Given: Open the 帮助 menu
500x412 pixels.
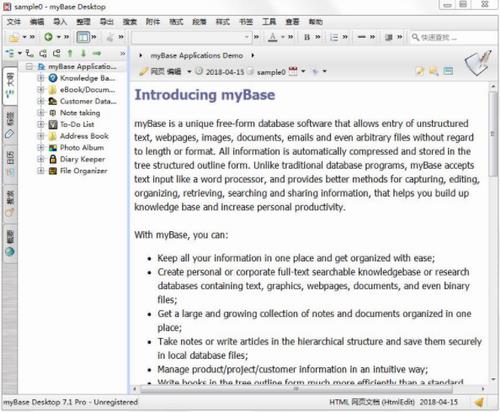Looking at the screenshot, I should [x=316, y=22].
